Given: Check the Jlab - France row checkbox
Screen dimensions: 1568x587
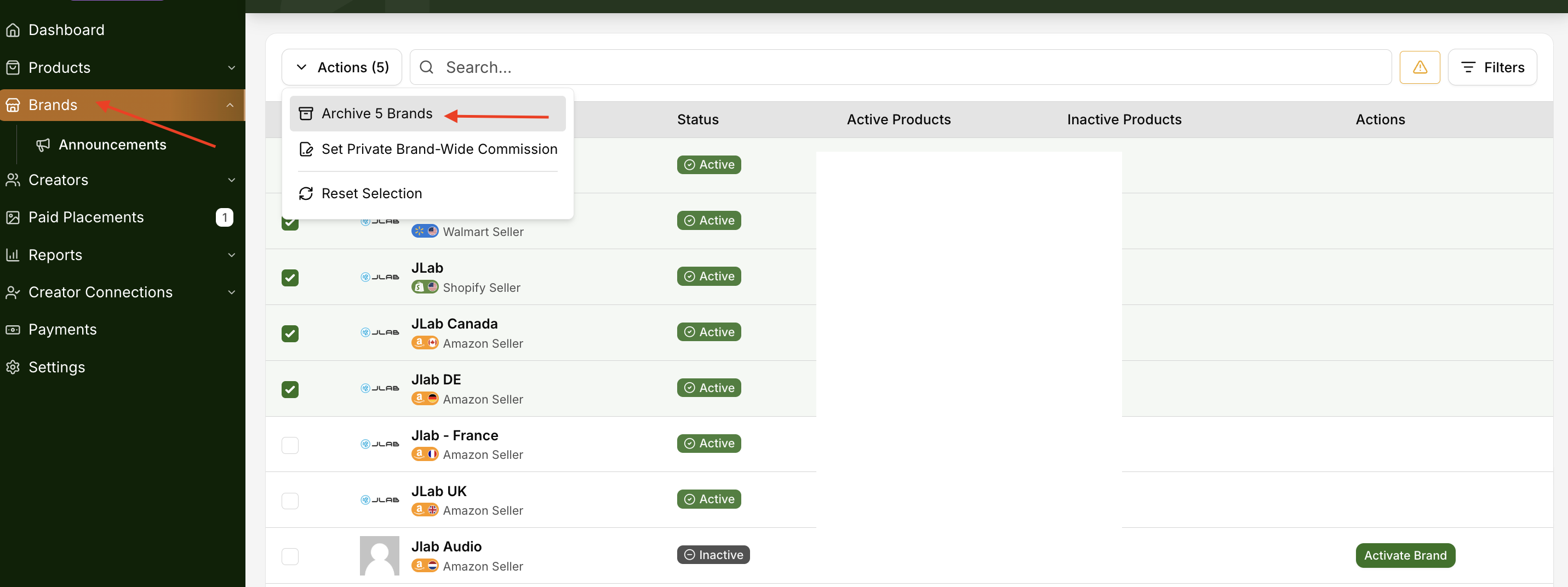Looking at the screenshot, I should tap(290, 445).
